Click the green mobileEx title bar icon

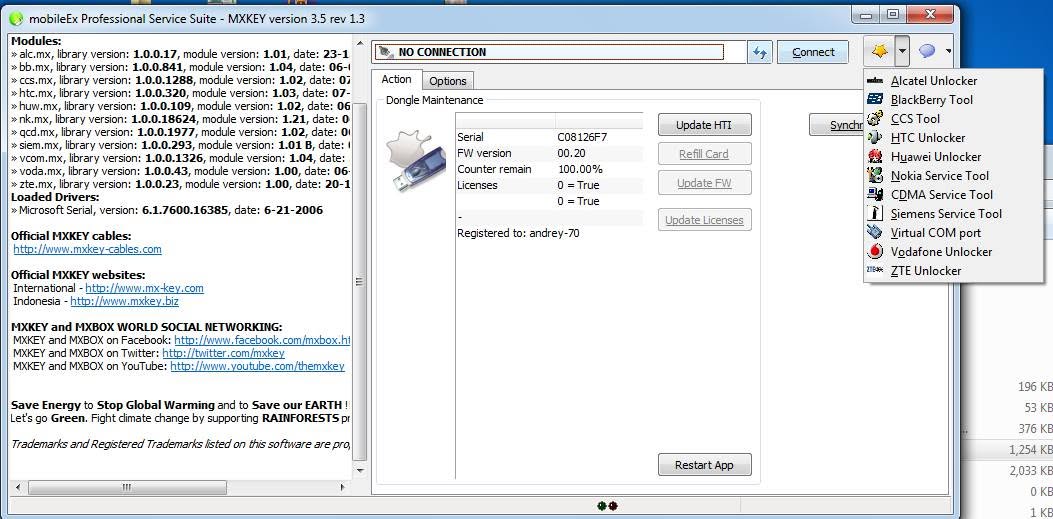[x=16, y=19]
